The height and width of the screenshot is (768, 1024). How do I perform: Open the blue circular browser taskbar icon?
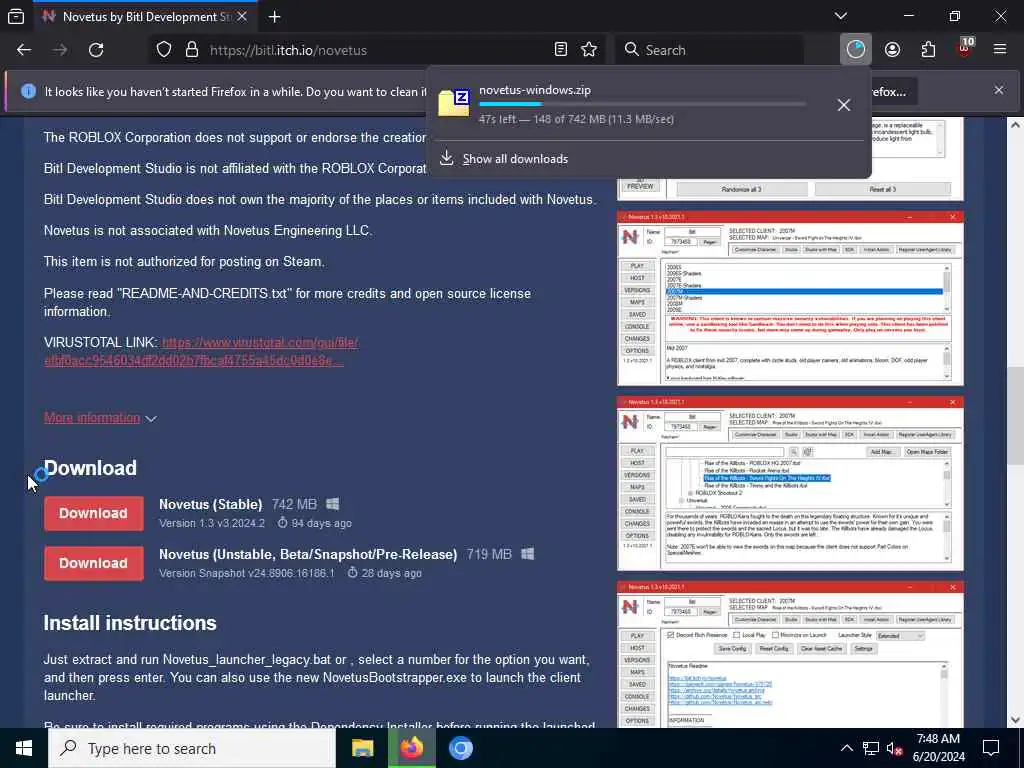pos(460,748)
